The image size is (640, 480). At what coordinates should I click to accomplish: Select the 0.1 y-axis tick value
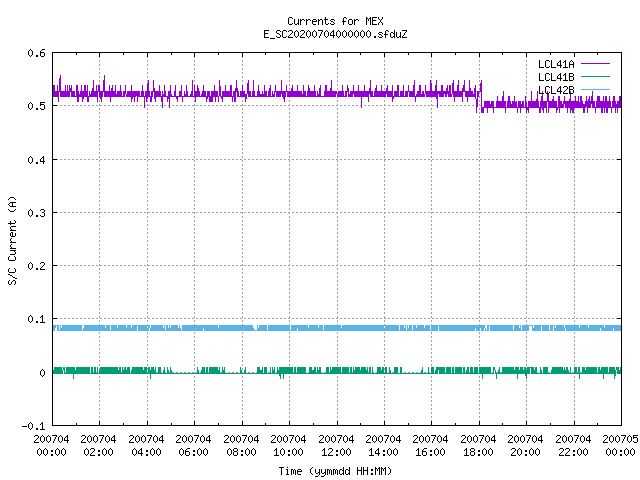36,319
